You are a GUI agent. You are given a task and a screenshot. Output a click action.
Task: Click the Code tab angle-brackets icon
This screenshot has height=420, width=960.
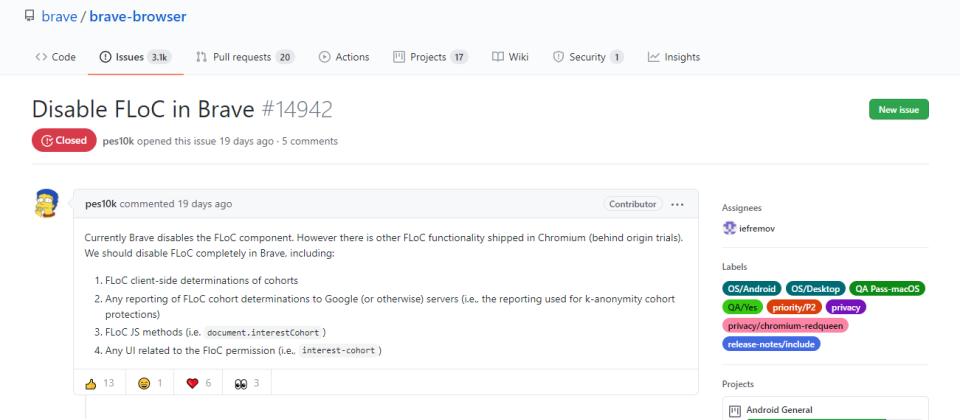pyautogui.click(x=41, y=57)
